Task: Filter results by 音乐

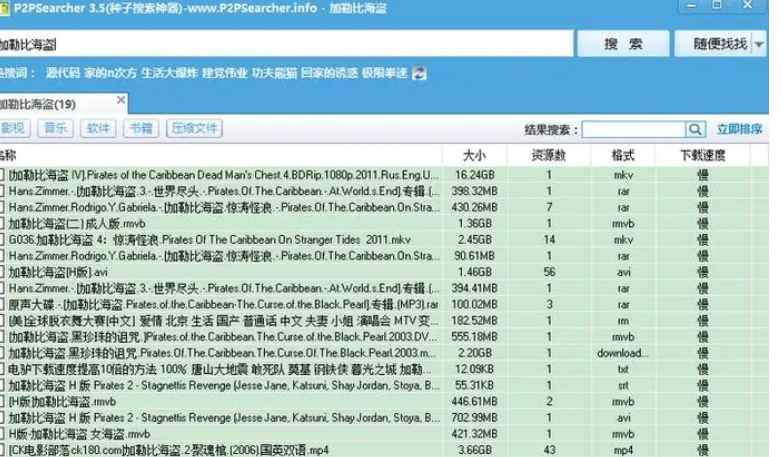Action: coord(55,128)
